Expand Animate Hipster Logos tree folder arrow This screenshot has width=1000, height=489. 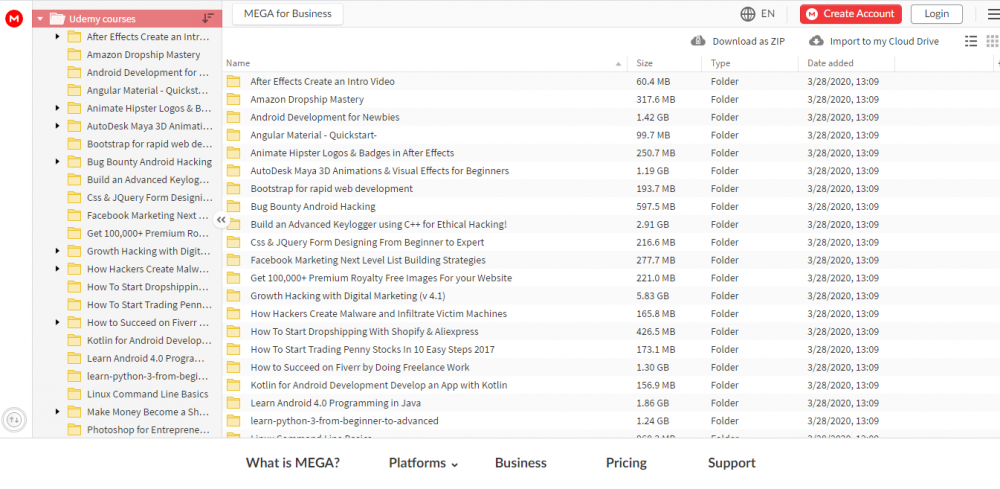tap(57, 108)
